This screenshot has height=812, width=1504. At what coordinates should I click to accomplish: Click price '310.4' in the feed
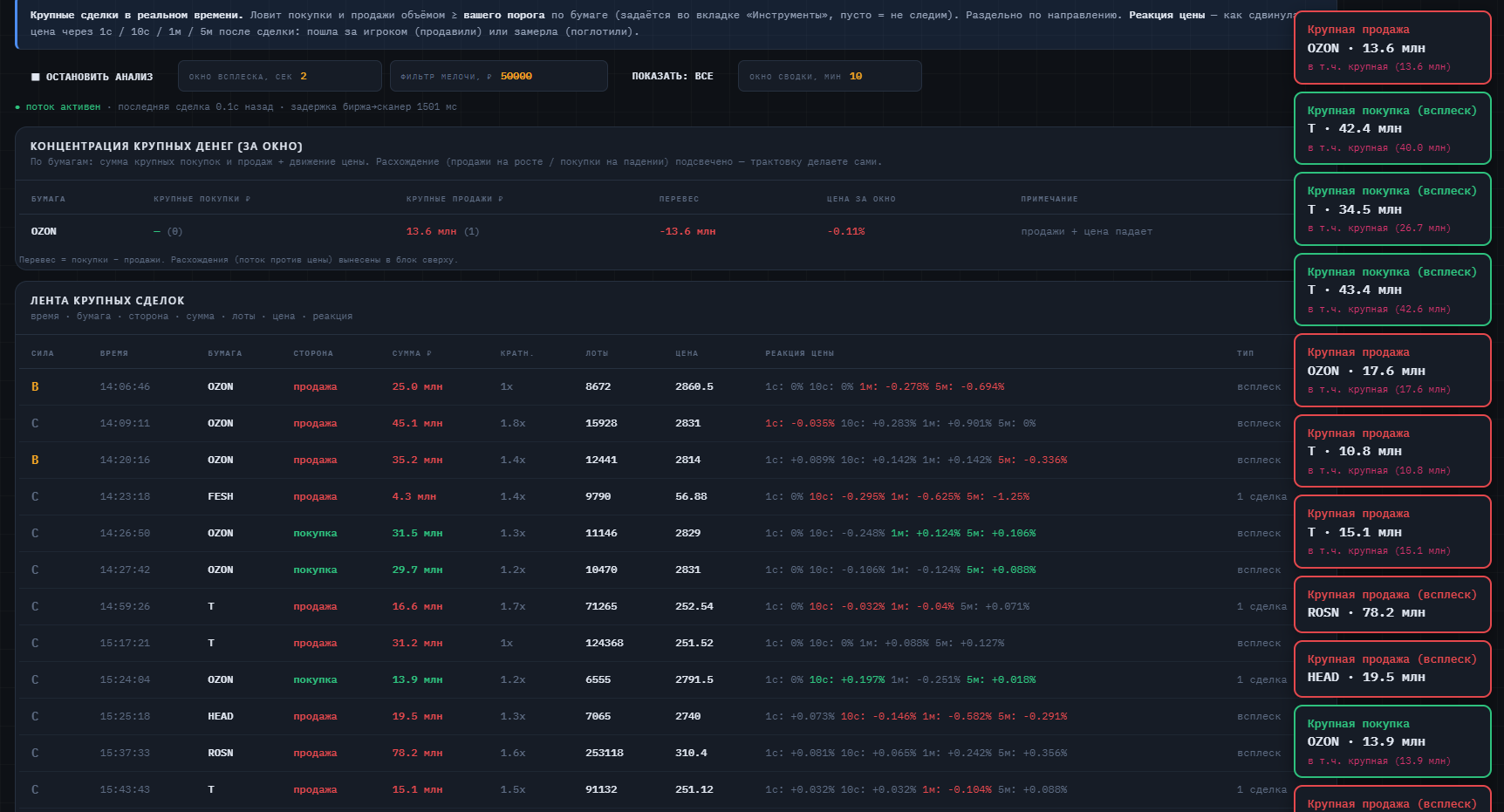tap(691, 753)
